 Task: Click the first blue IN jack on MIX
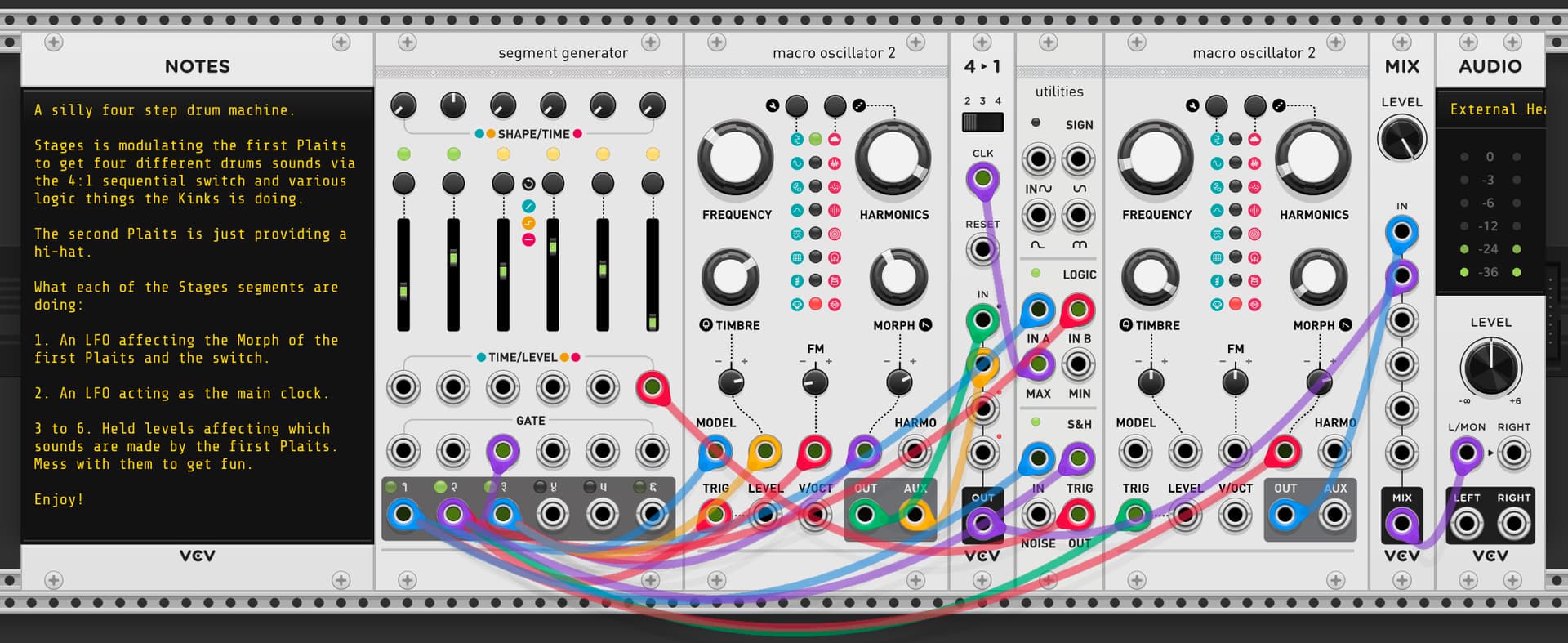point(1401,232)
